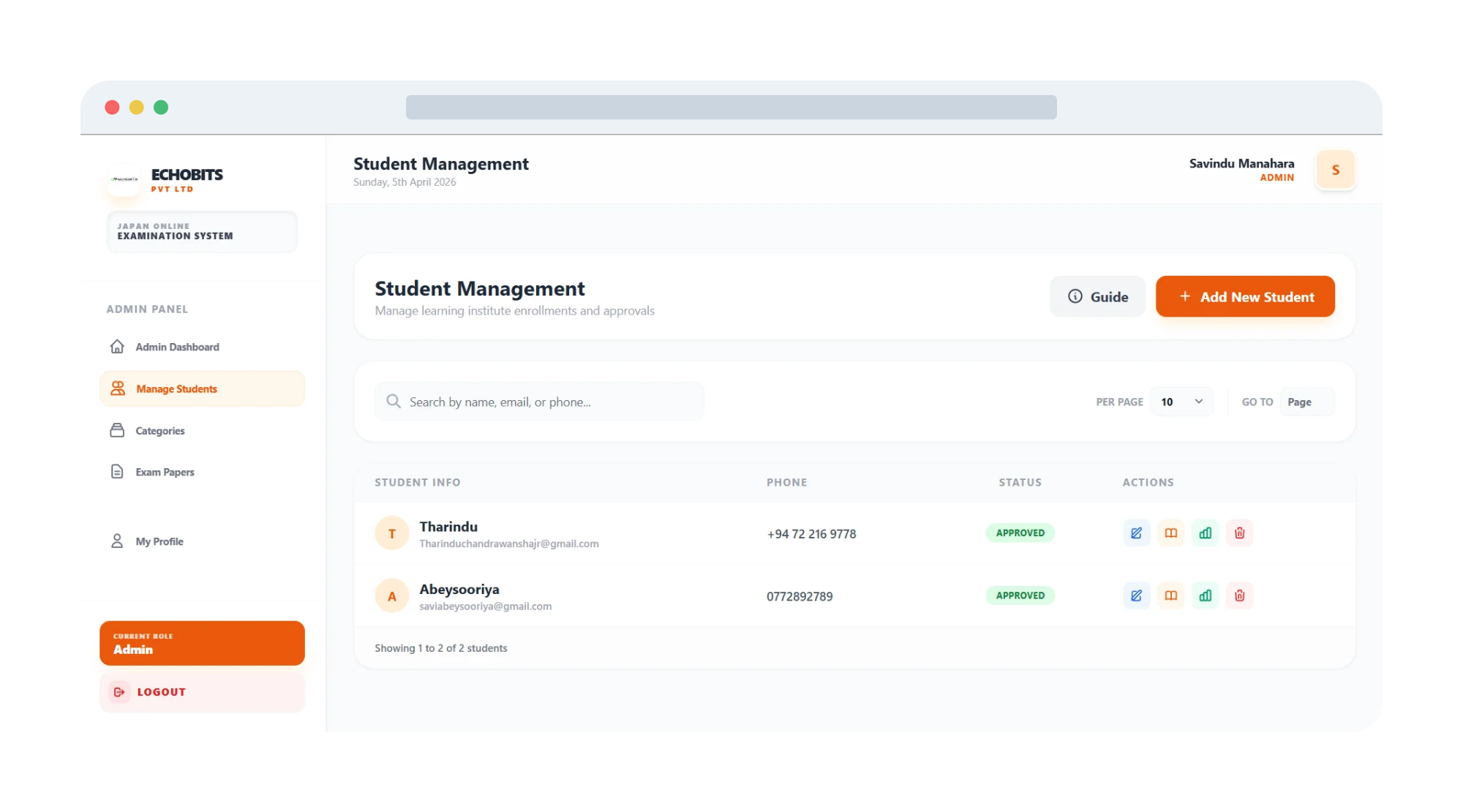Delete Abeysooriya using the trash icon
This screenshot has width=1463, height=812.
click(x=1239, y=595)
